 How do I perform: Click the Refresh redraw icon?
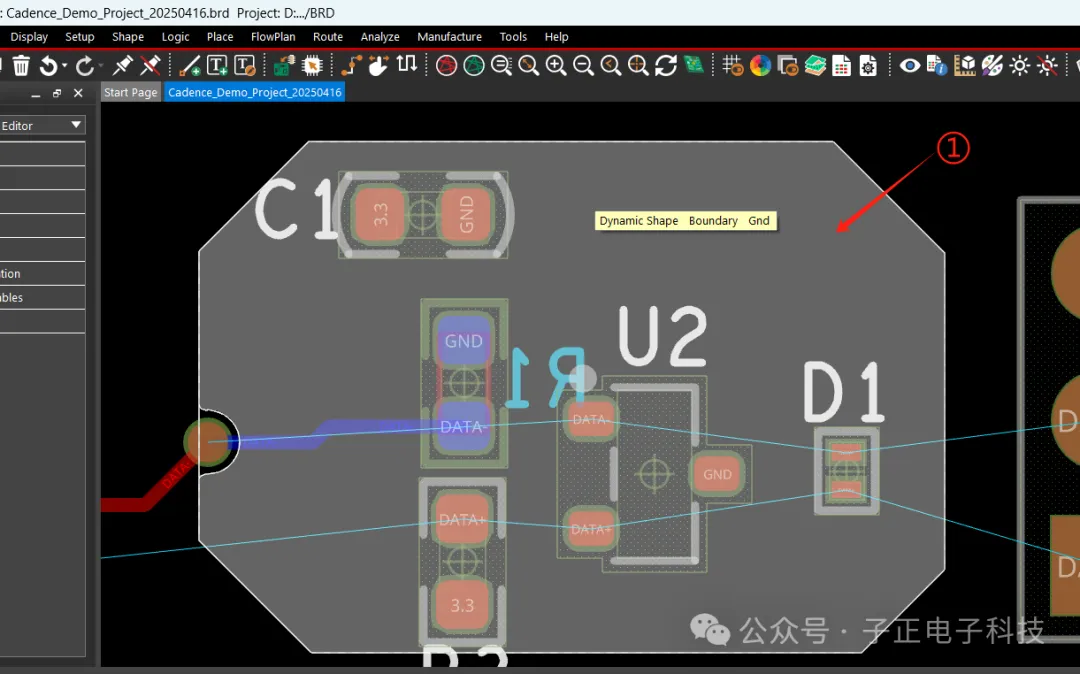point(666,65)
